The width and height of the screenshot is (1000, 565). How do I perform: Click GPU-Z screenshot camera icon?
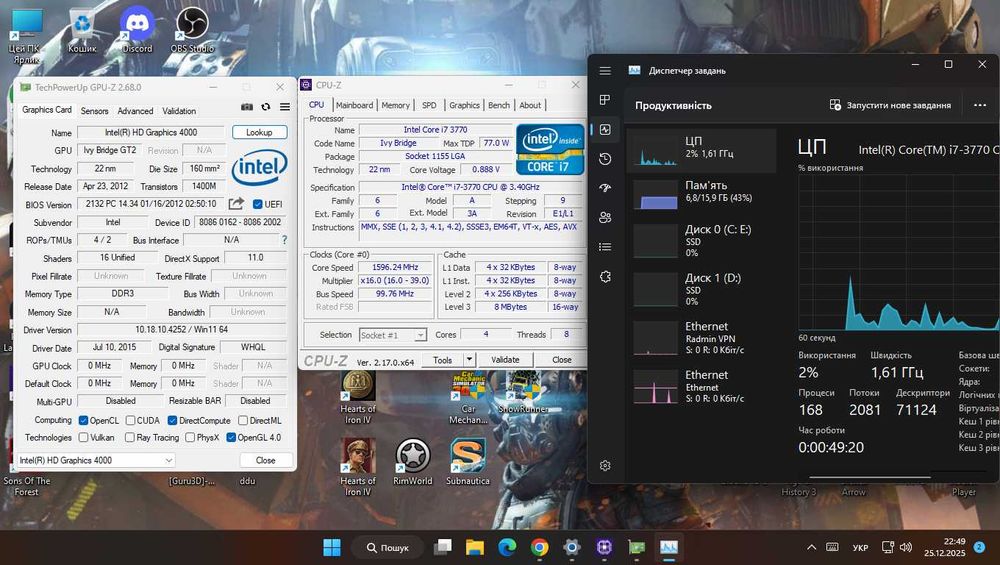coord(247,107)
